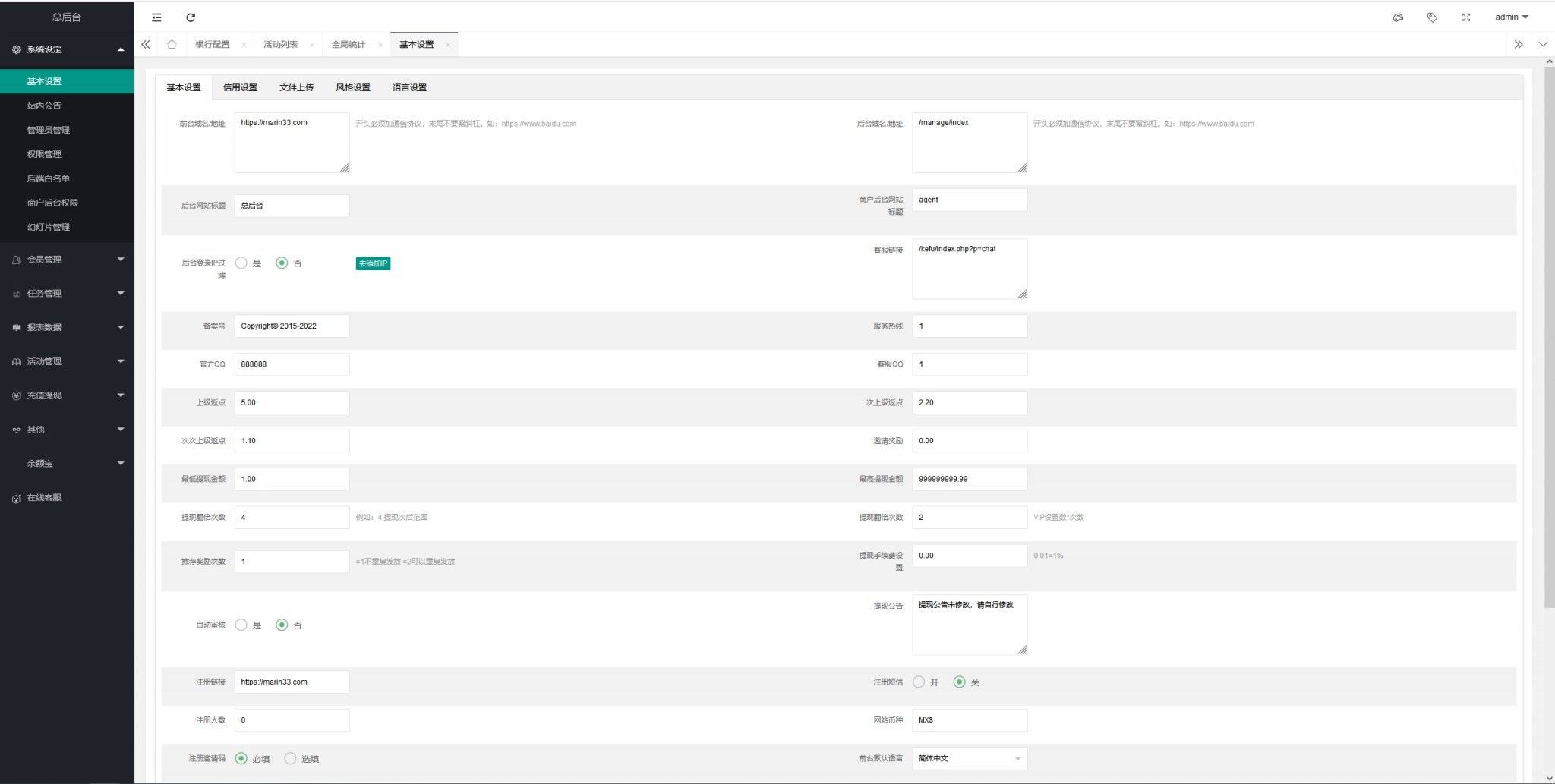
Task: Open the theme palette icon
Action: click(x=1398, y=17)
